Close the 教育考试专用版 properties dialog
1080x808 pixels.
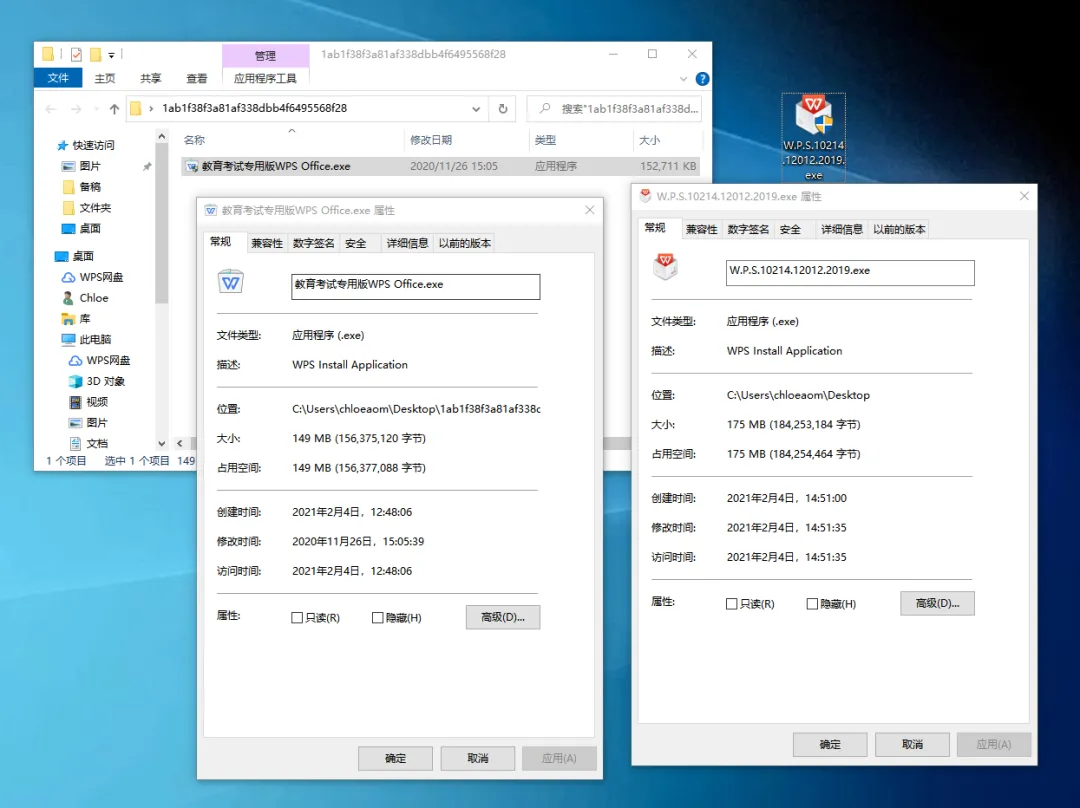pos(590,210)
